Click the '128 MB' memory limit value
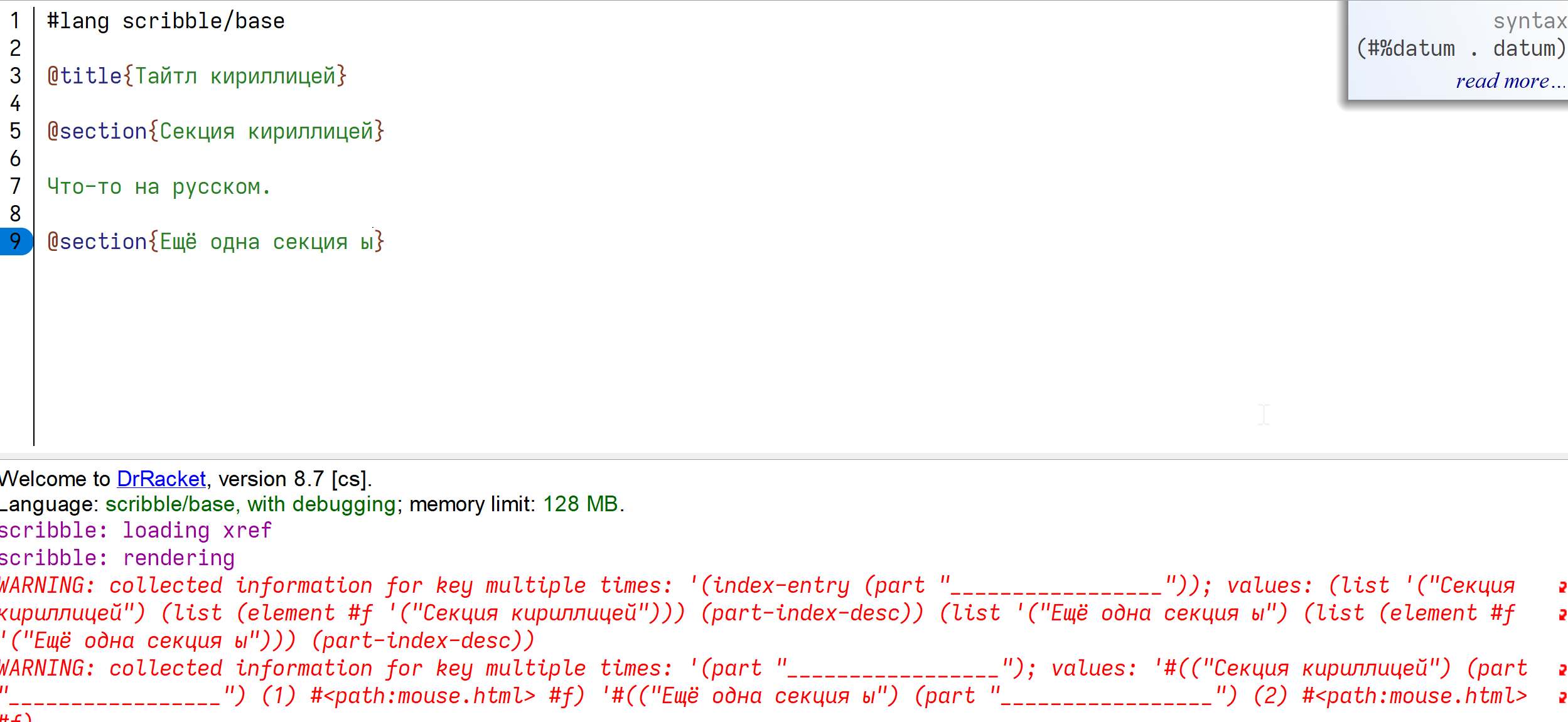Viewport: 1568px width, 722px height. pos(581,504)
